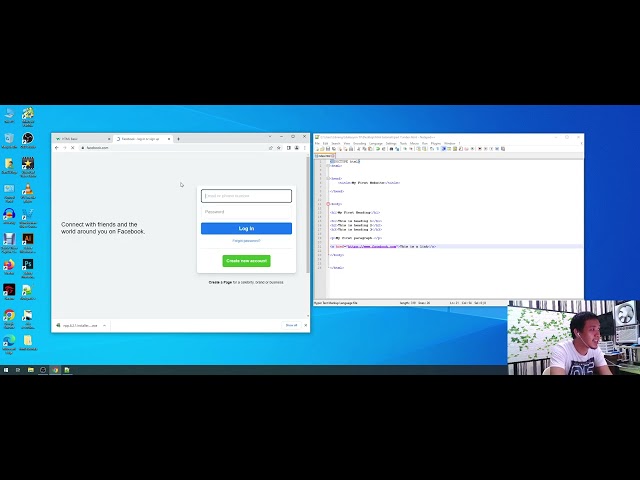Click the Chrome page vertical scrollbar
The width and height of the screenshot is (640, 480).
[x=308, y=214]
